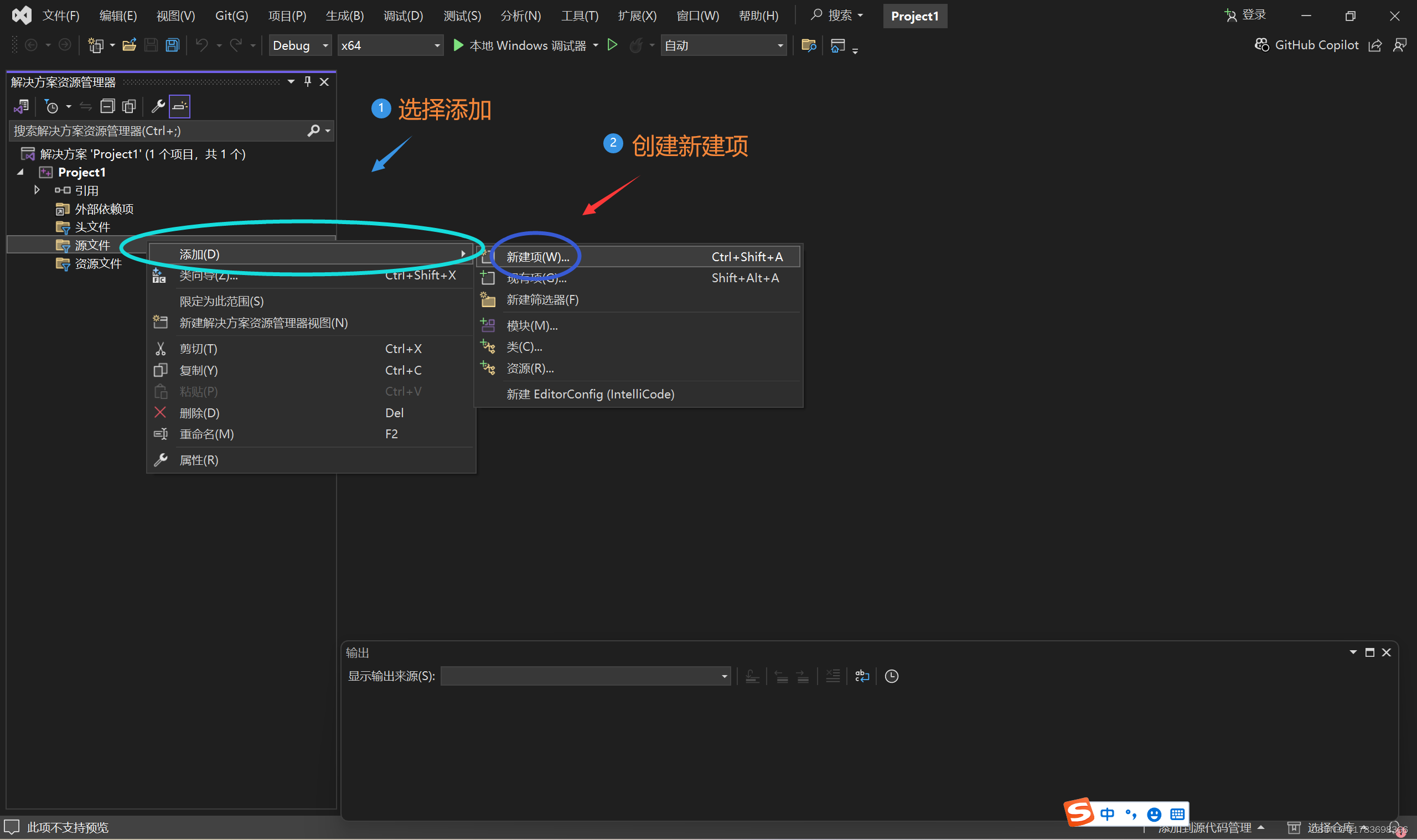
Task: Expand the 引用 tree node
Action: (x=37, y=190)
